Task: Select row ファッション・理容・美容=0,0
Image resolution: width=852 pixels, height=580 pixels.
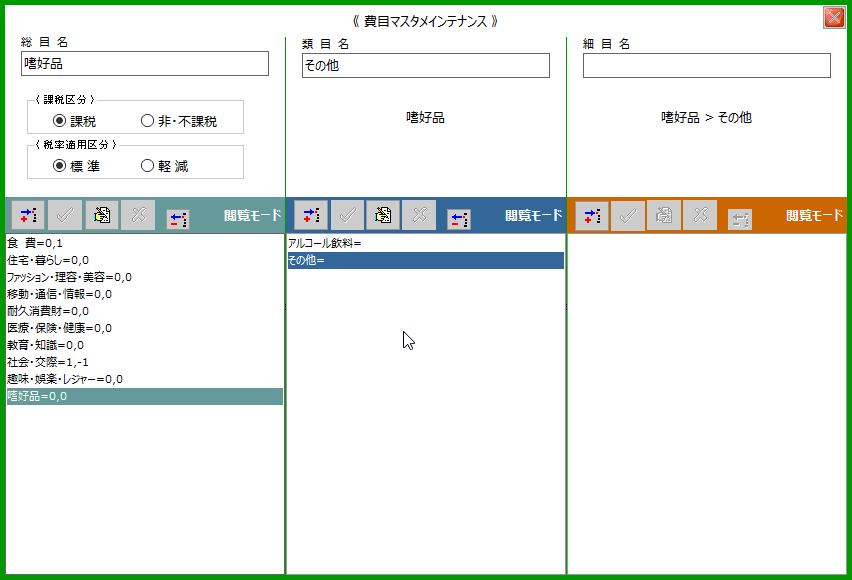Action: coord(145,277)
